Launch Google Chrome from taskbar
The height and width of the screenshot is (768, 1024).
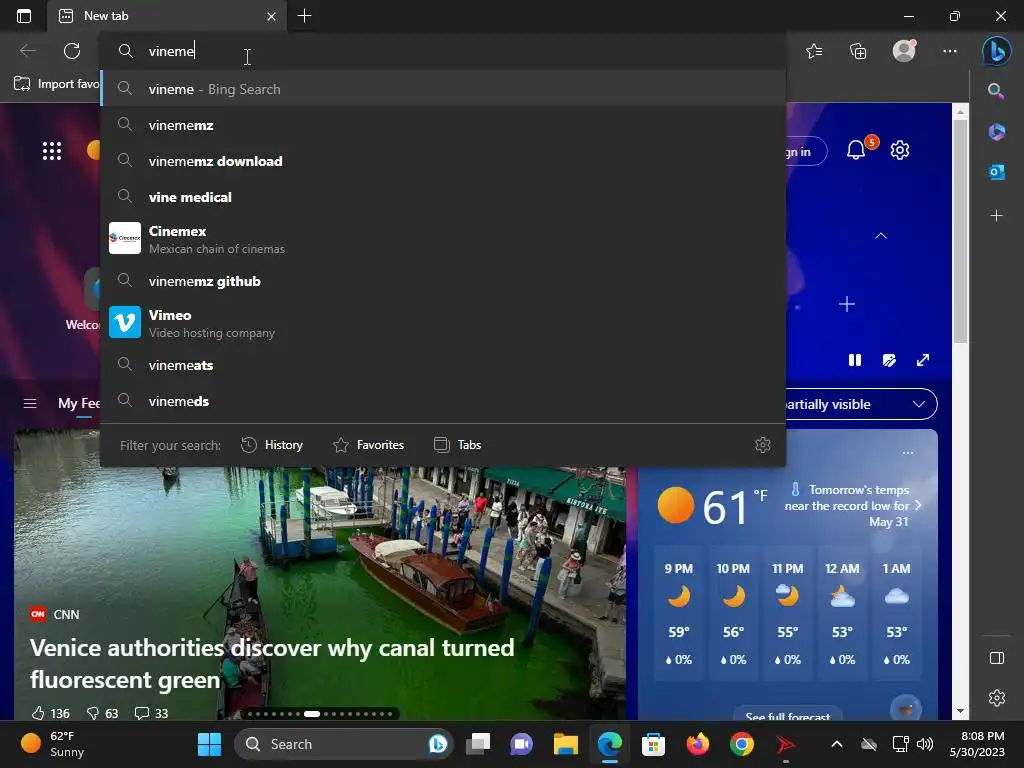click(x=742, y=744)
